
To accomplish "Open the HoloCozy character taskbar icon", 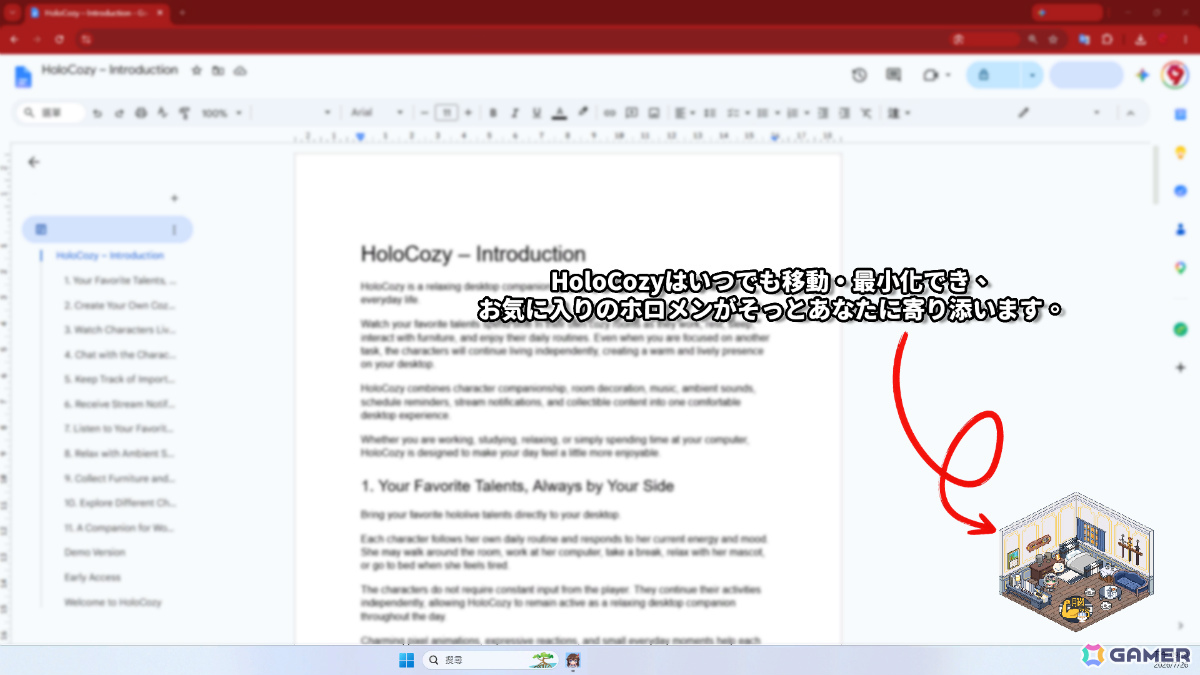I will tap(574, 660).
